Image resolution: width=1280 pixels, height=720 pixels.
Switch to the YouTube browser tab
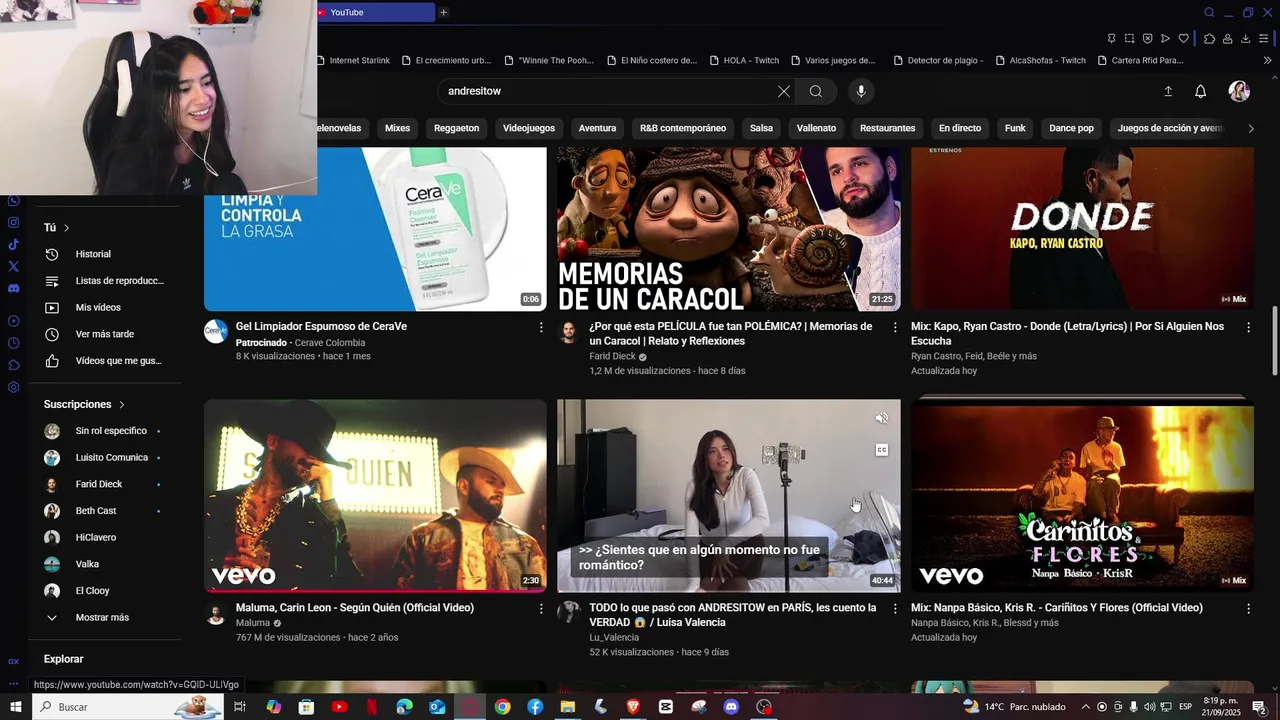click(375, 12)
